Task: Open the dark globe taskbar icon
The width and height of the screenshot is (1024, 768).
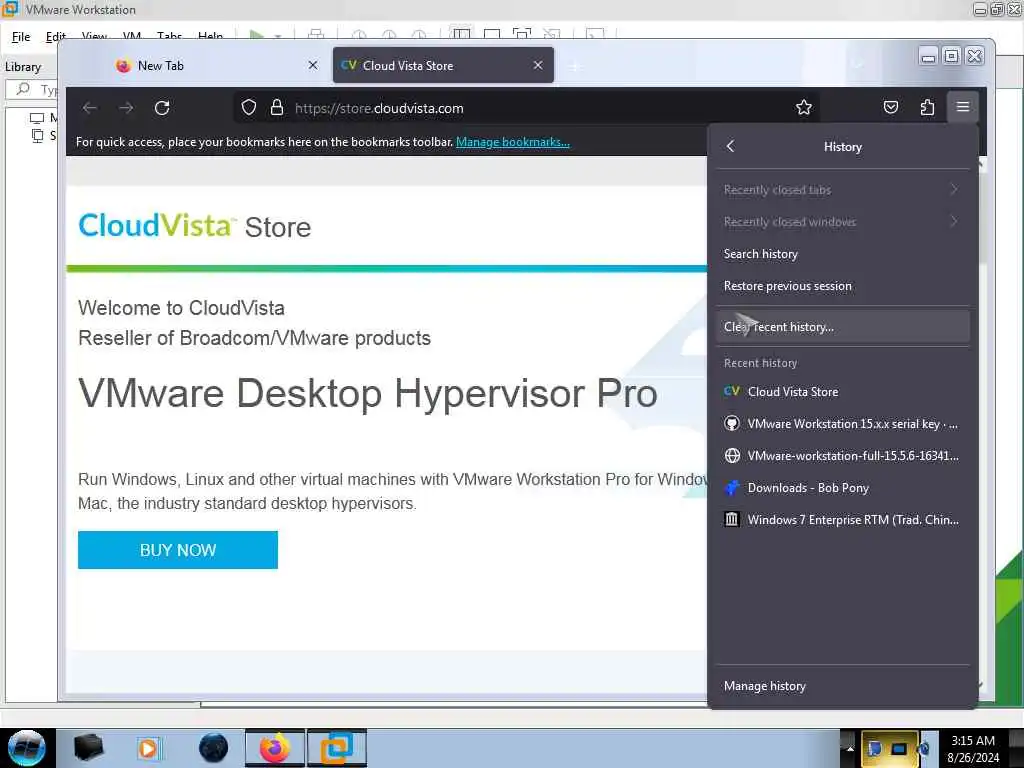Action: (214, 748)
